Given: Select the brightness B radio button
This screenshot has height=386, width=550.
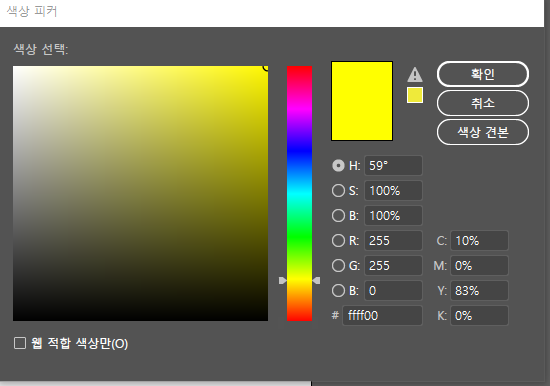Looking at the screenshot, I should [338, 215].
